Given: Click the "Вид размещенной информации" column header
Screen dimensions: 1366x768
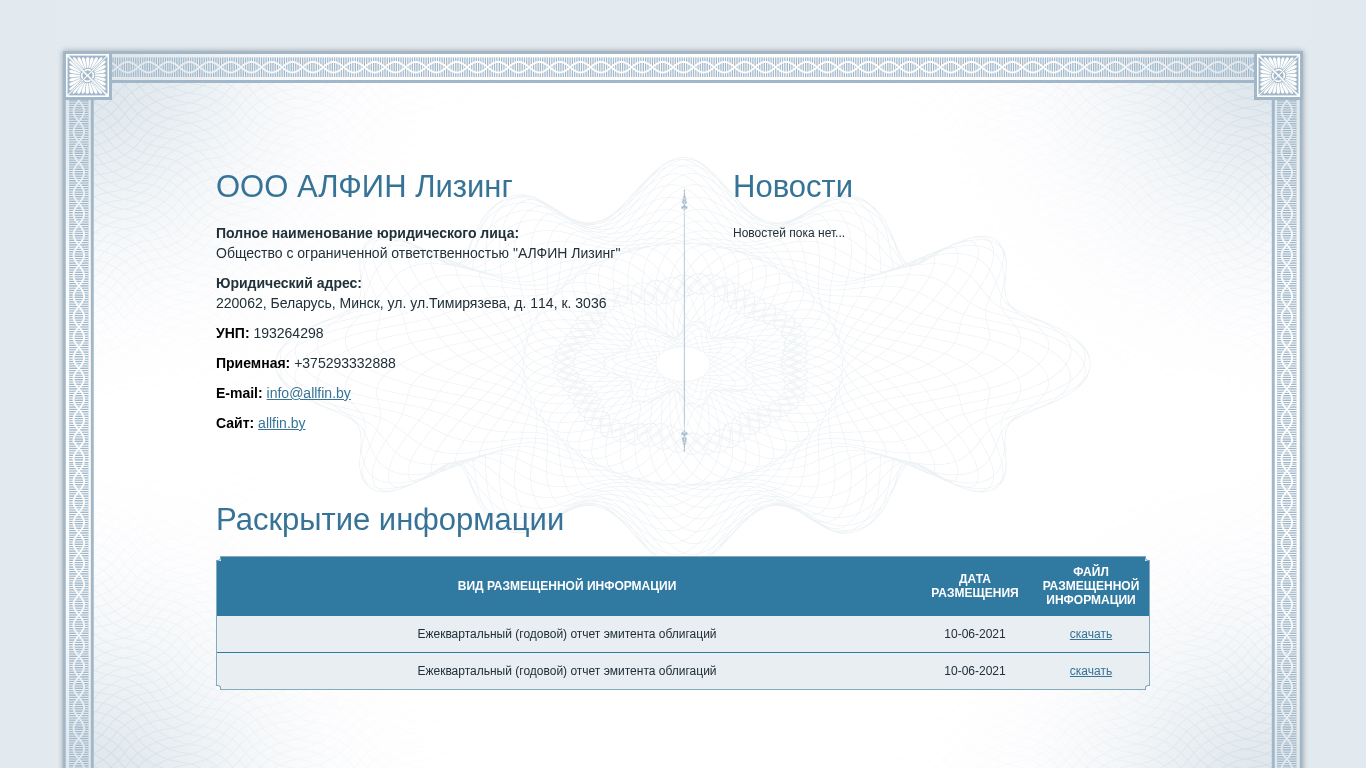Looking at the screenshot, I should [x=567, y=586].
